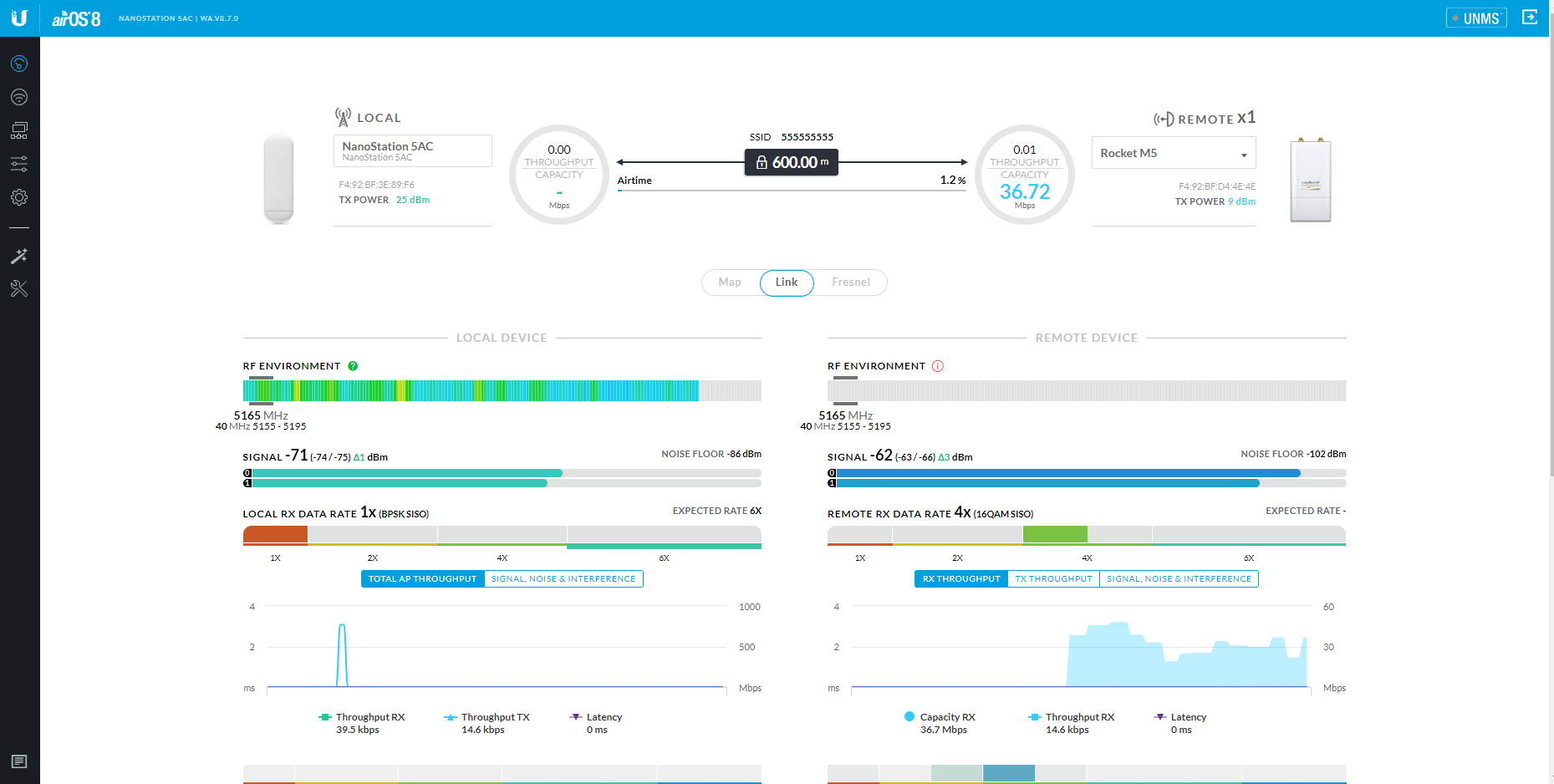Image resolution: width=1554 pixels, height=784 pixels.
Task: Click the NanoStation 5AC device name field
Action: [x=413, y=151]
